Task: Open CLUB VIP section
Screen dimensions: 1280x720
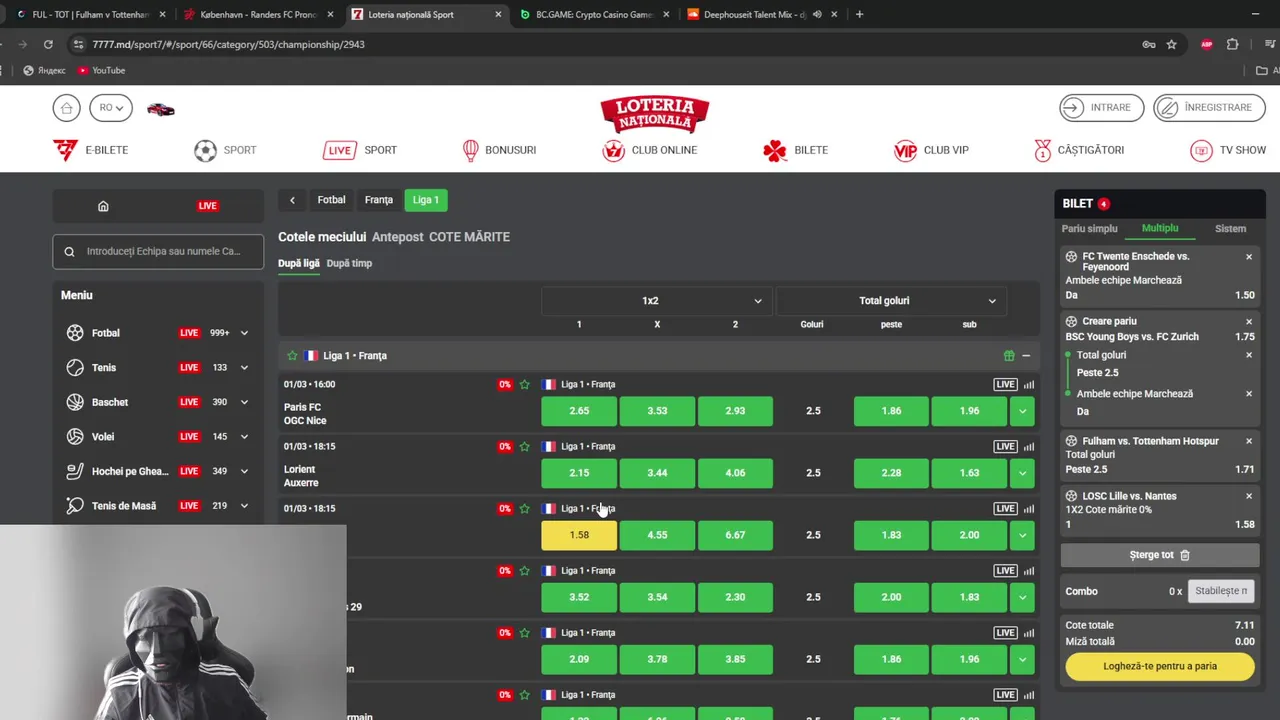Action: (931, 150)
